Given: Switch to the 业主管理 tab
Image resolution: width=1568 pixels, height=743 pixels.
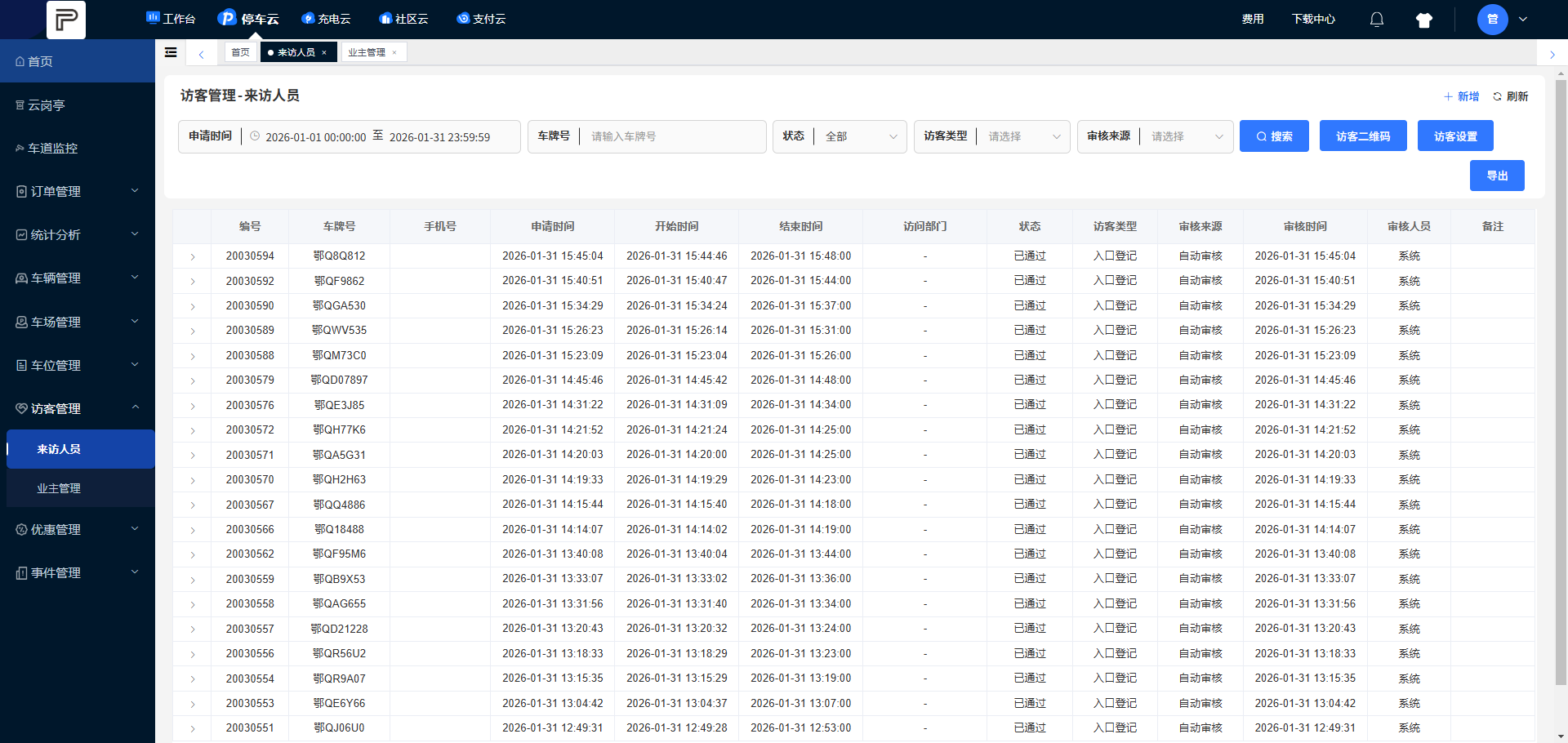Looking at the screenshot, I should pyautogui.click(x=367, y=52).
